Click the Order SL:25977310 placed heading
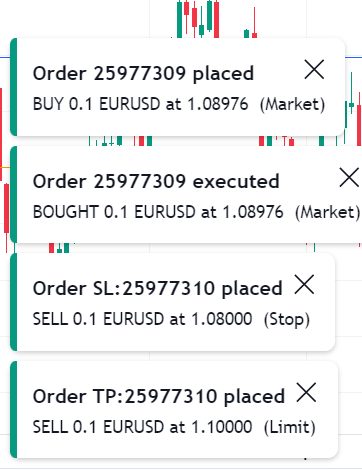362x470 pixels. coord(157,288)
